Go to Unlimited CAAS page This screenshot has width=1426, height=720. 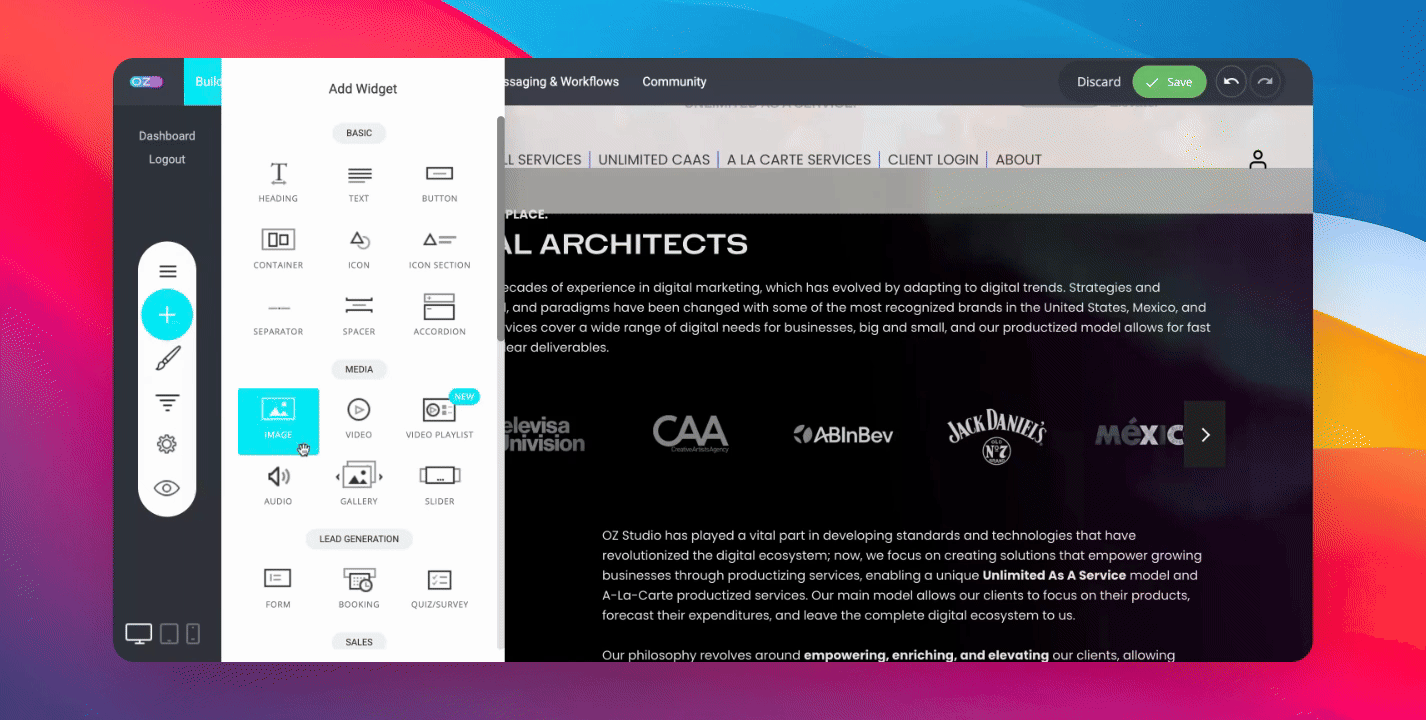[654, 159]
